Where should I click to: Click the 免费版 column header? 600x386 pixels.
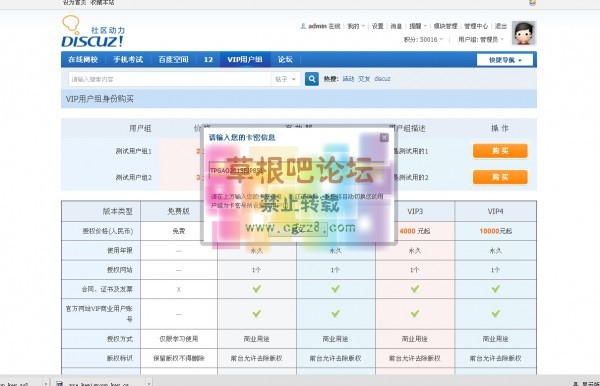(x=178, y=211)
